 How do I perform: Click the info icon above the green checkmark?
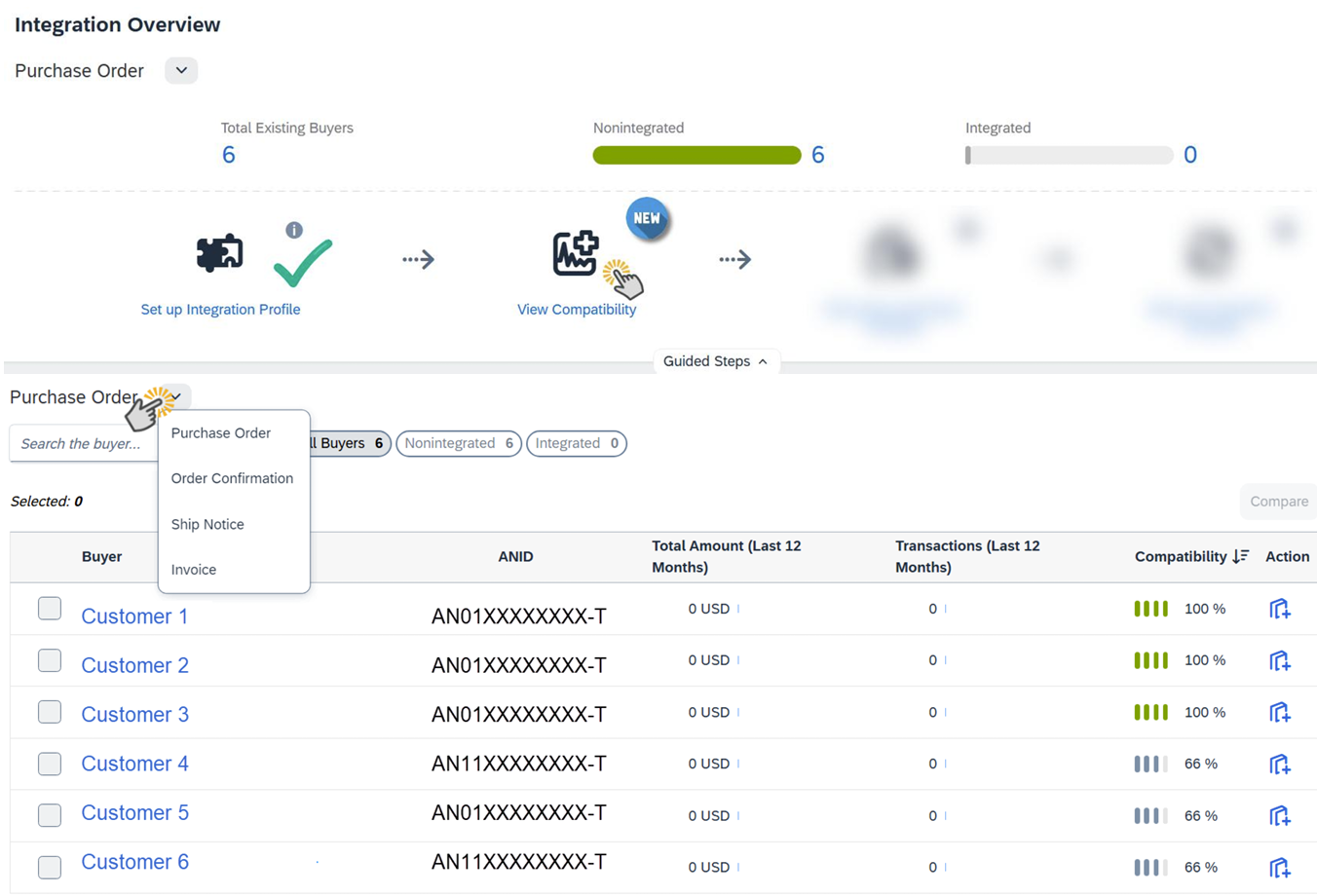tap(293, 230)
